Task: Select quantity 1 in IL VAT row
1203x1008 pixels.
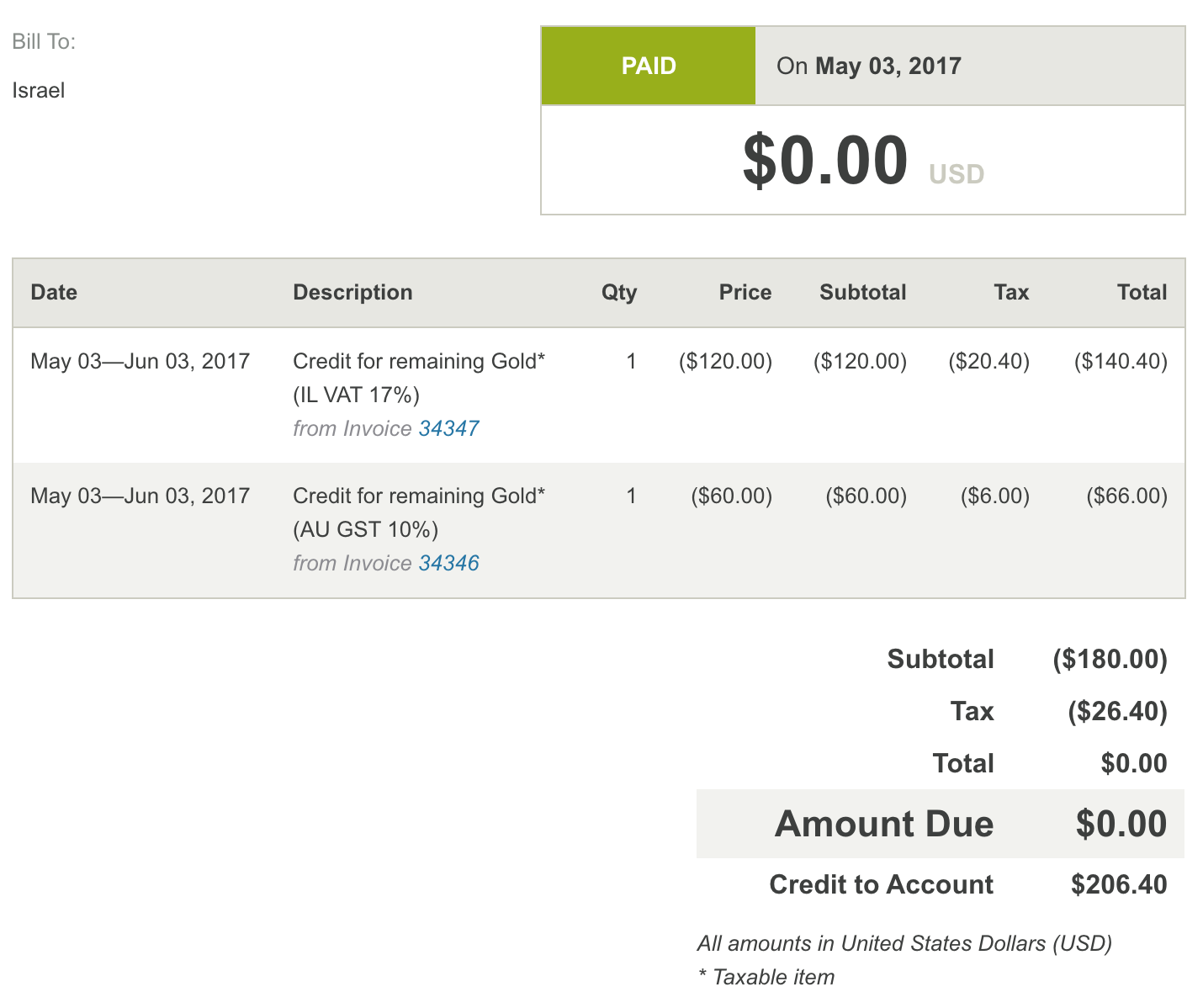Action: pyautogui.click(x=632, y=361)
